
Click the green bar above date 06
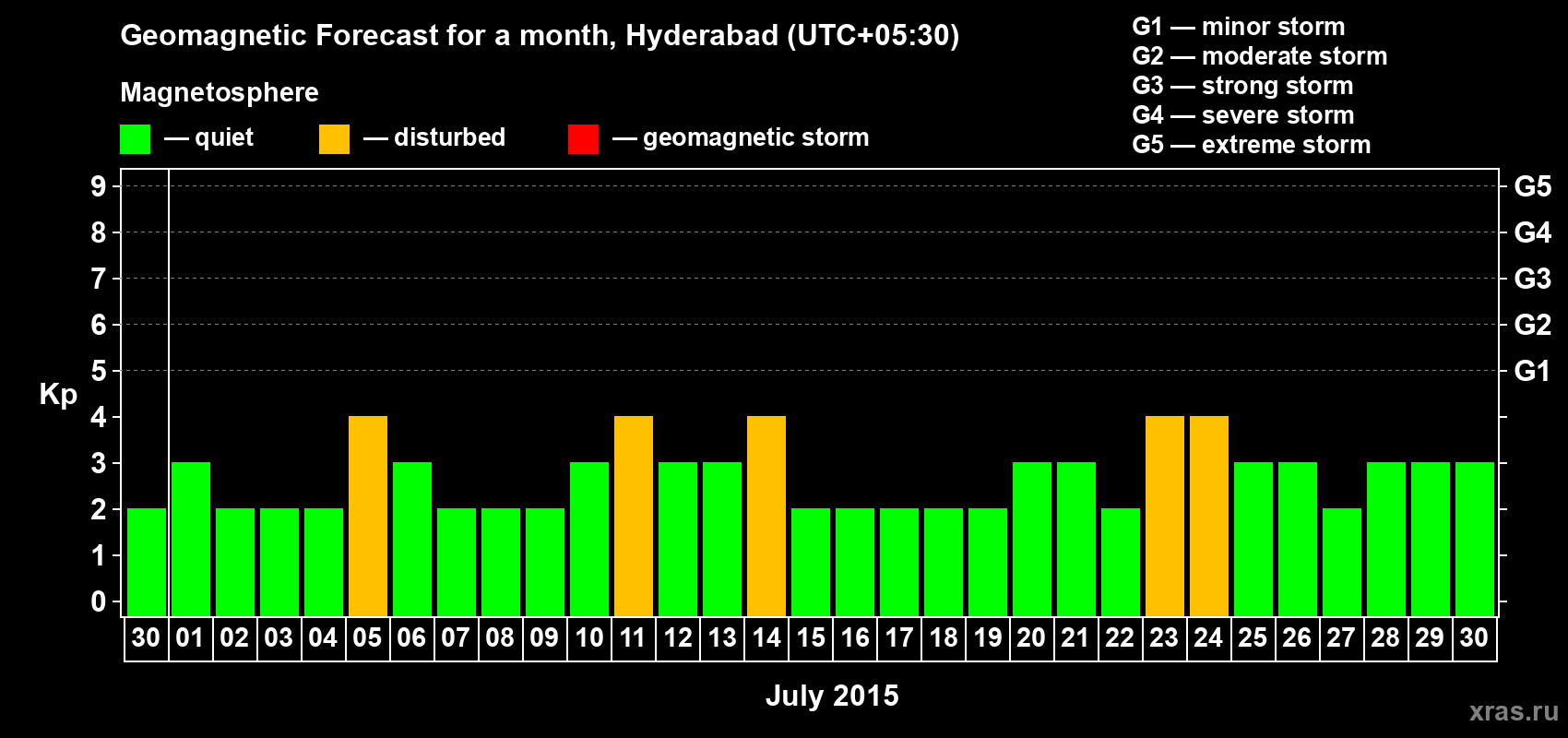click(x=412, y=540)
